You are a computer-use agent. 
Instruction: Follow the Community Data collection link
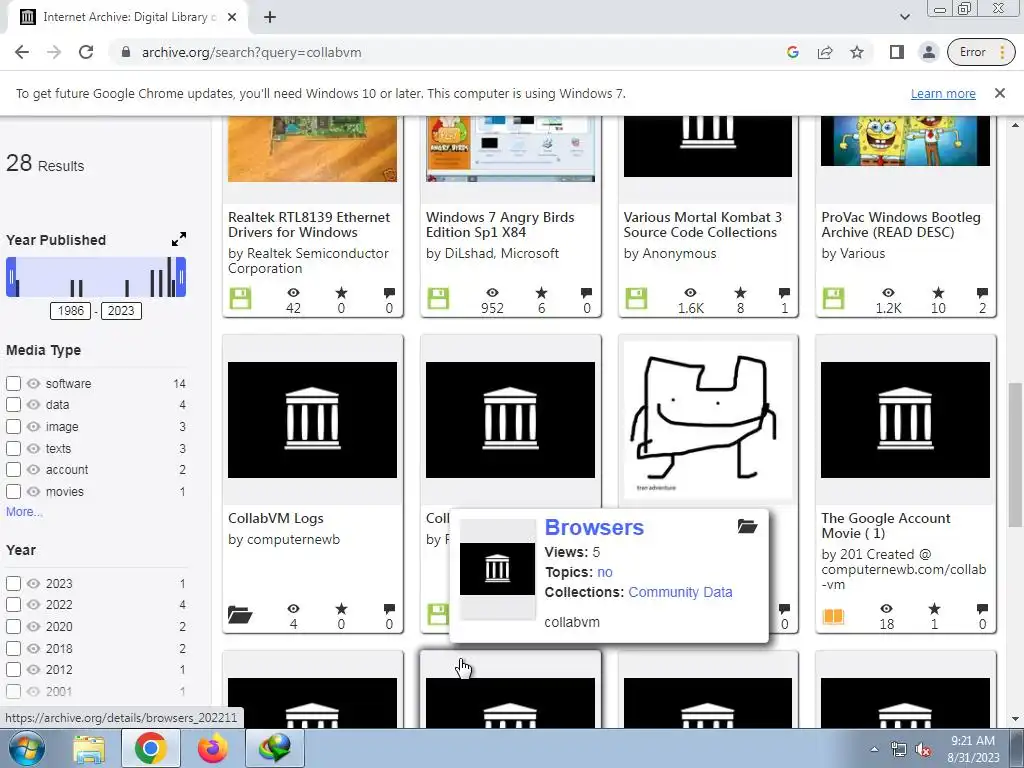(680, 592)
